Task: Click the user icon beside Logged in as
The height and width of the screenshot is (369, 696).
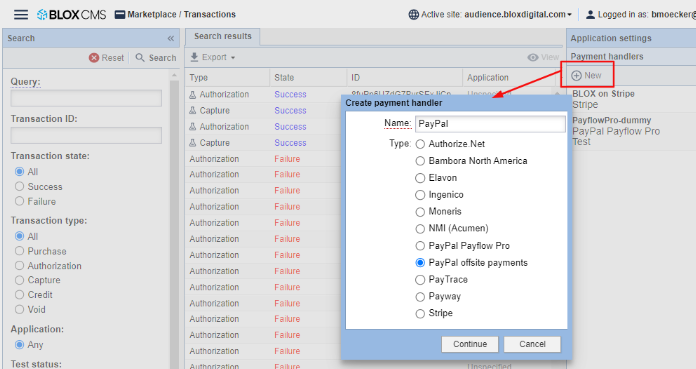Action: click(x=590, y=15)
